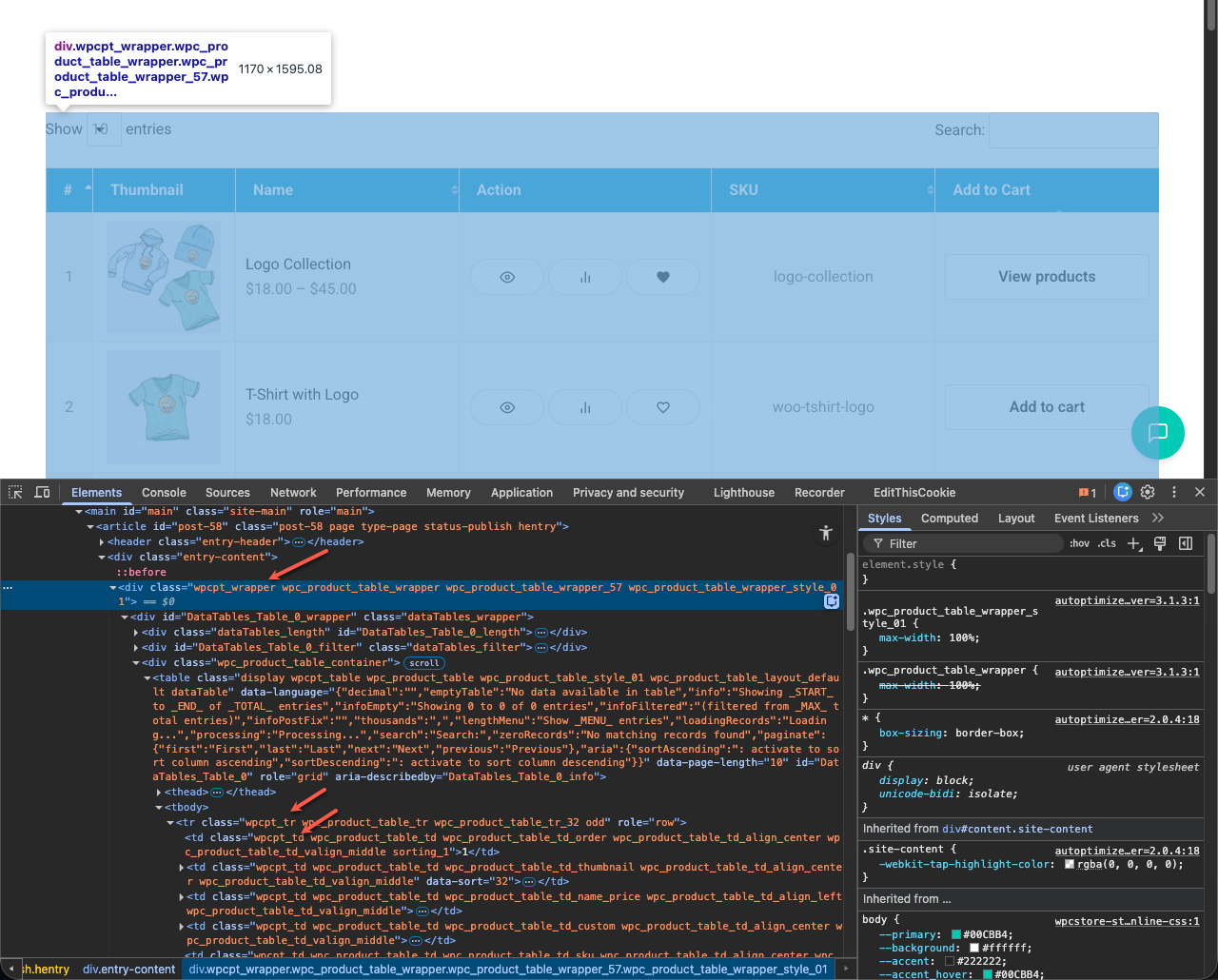Toggle the wishlist heart for T-Shirt with Logo
The image size is (1218, 980).
663,407
